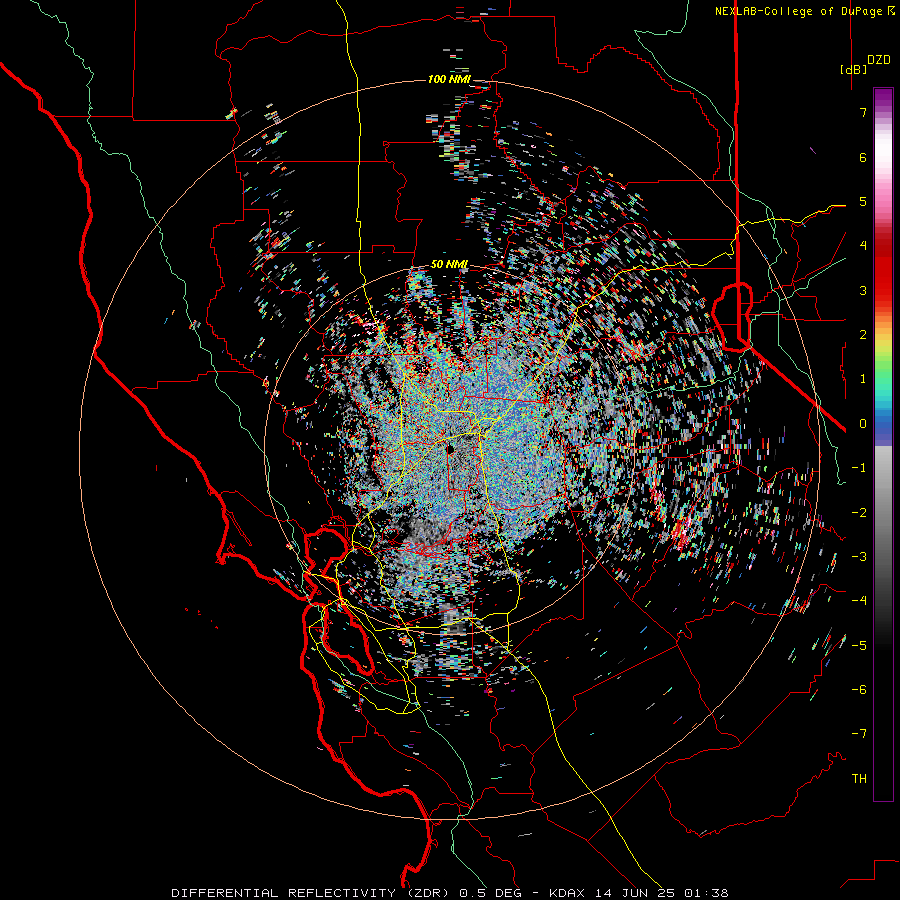
Task: Click the 7 value on color scale
Action: pos(863,112)
